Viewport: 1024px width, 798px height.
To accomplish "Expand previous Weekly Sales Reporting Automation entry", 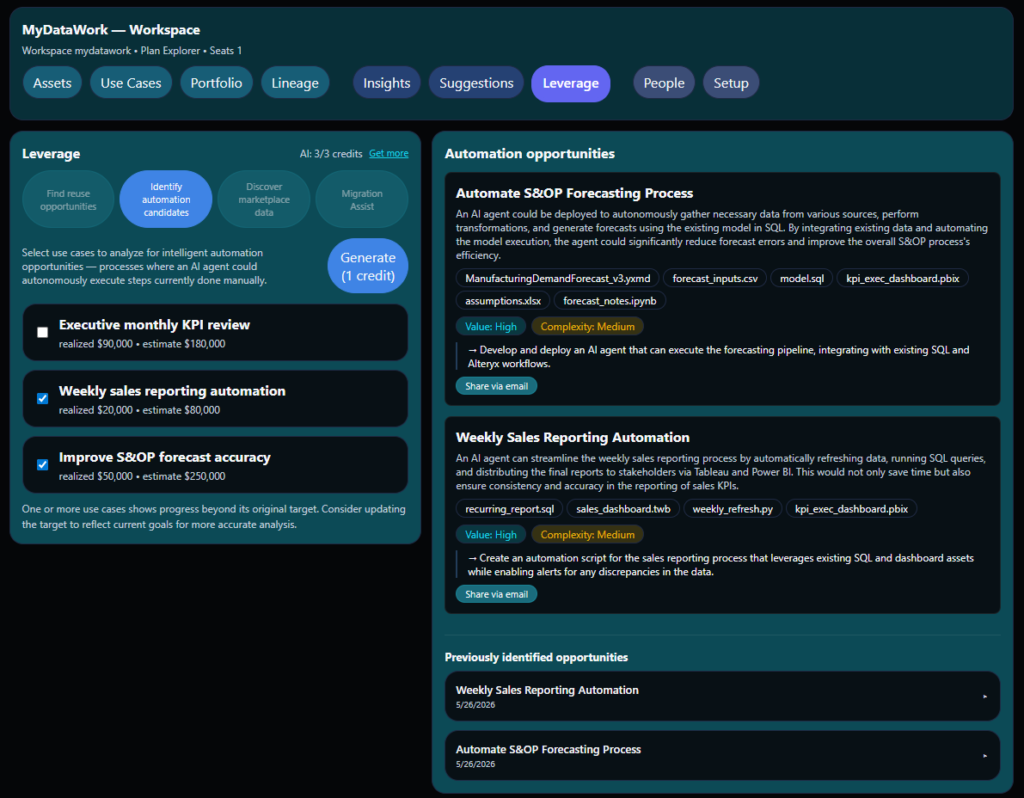I will [722, 696].
